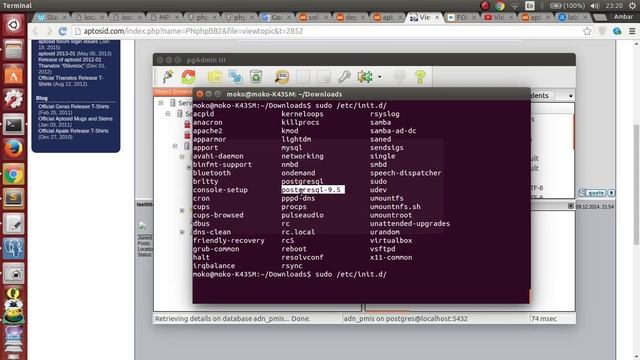Bookmark the page with star icon
The image size is (640, 360).
pyautogui.click(x=587, y=31)
